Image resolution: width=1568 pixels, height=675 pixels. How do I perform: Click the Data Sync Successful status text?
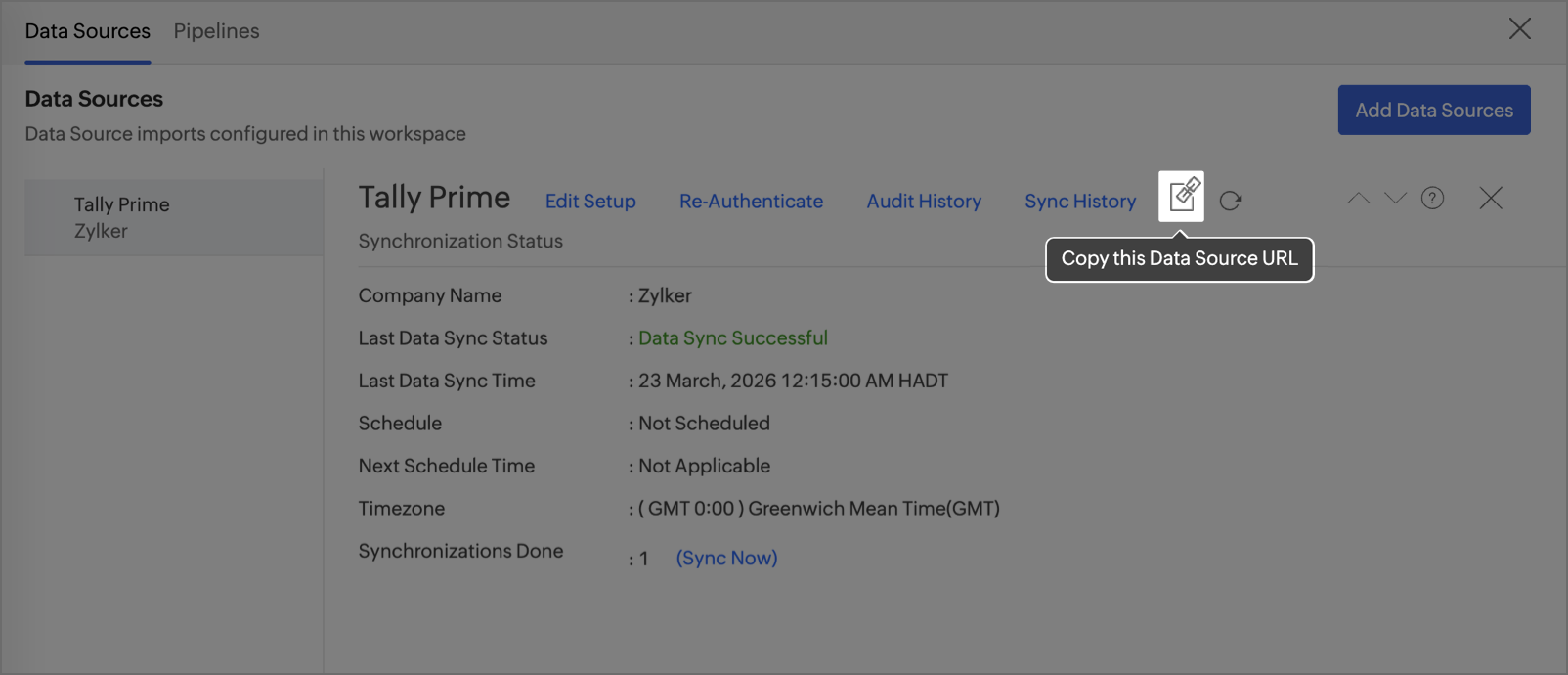[x=732, y=338]
